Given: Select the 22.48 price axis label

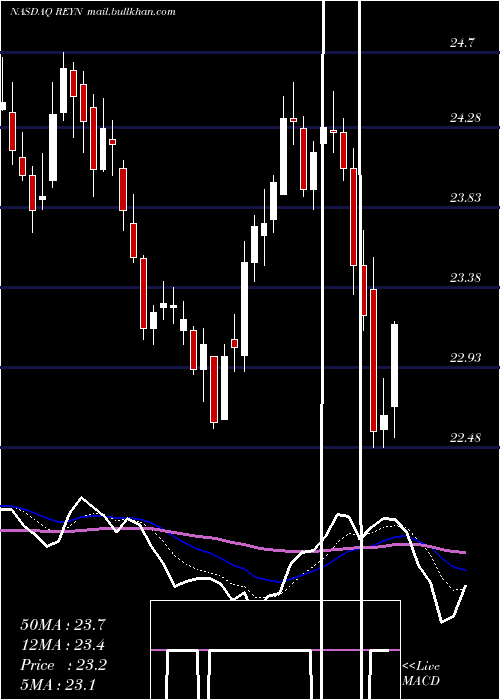Looking at the screenshot, I should point(466,438).
